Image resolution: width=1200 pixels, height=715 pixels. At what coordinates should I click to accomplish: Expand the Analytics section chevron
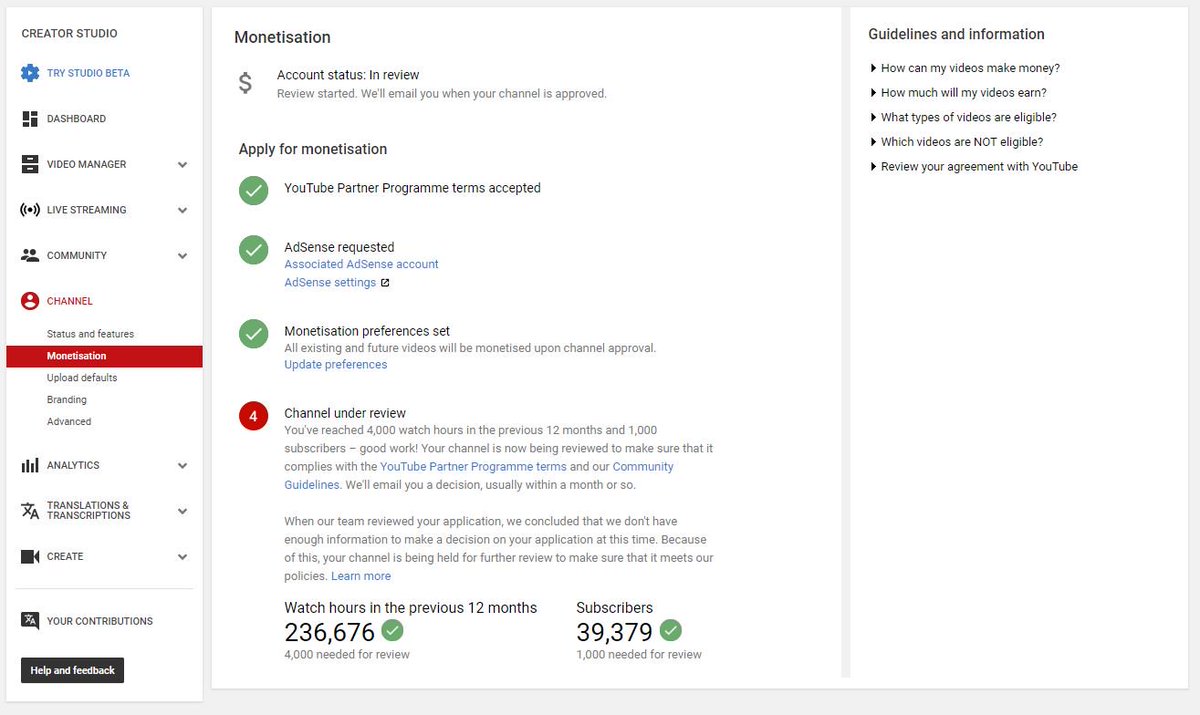(x=182, y=466)
